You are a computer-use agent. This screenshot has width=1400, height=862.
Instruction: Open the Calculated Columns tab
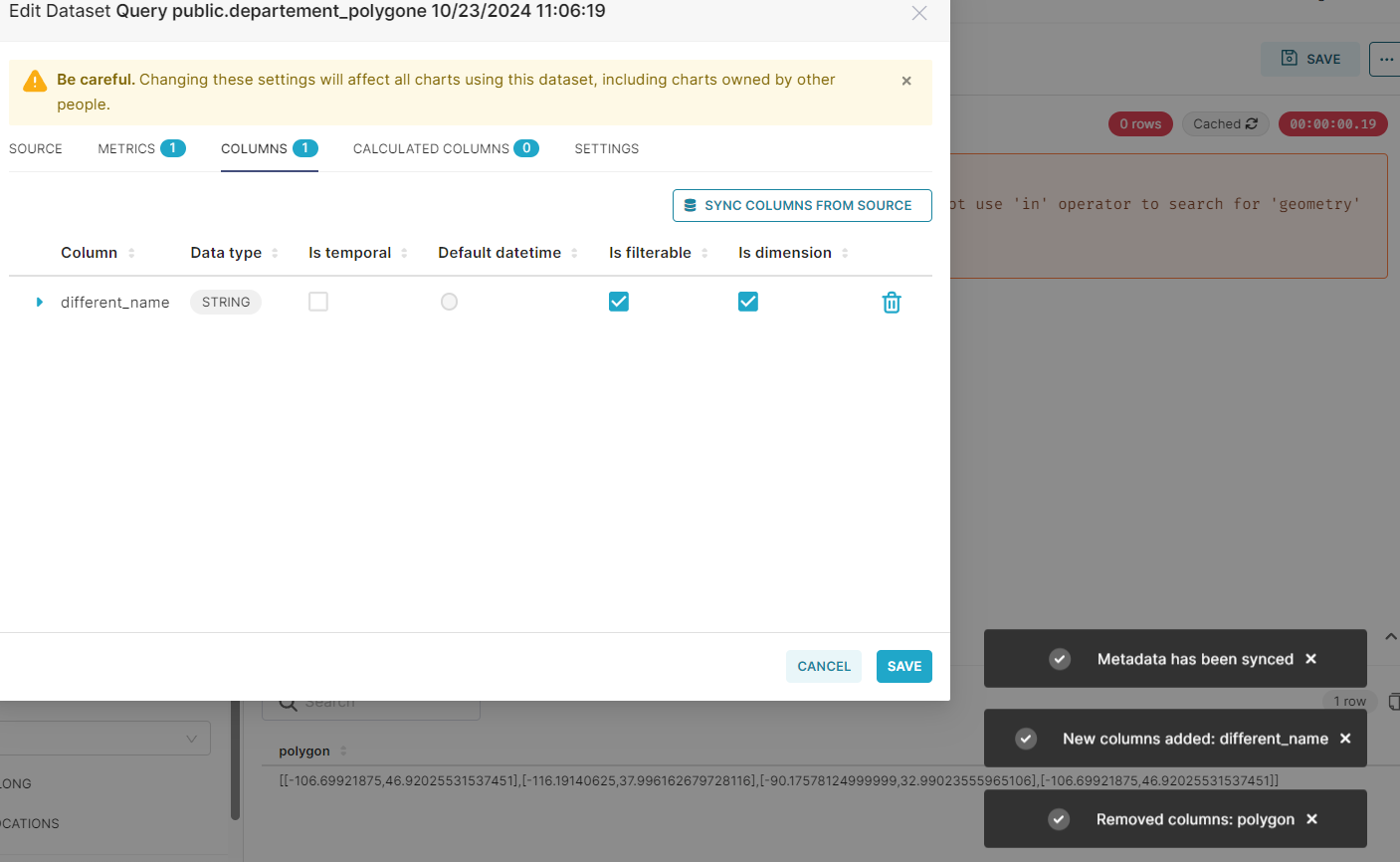[x=446, y=148]
